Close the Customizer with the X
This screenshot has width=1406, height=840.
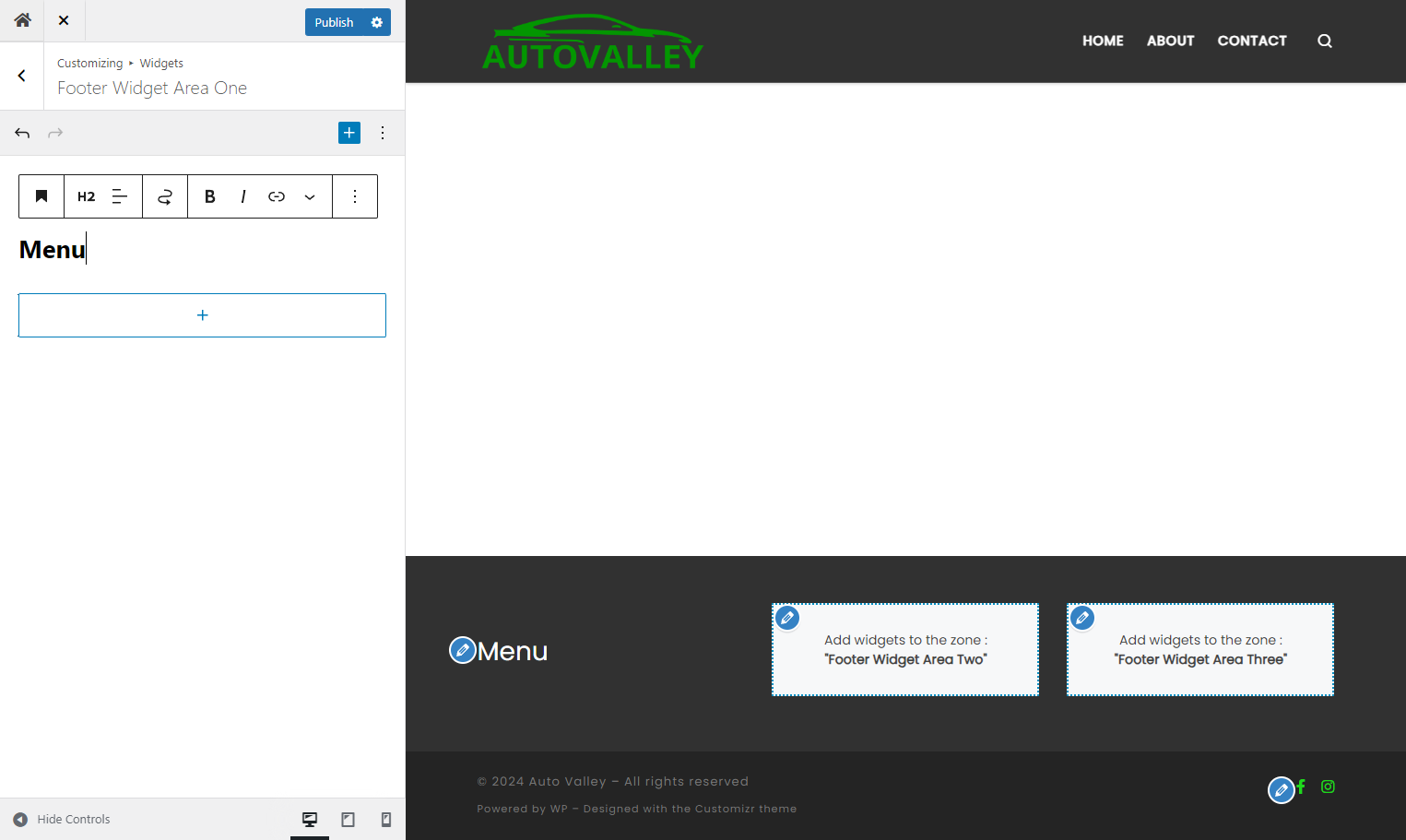tap(64, 20)
